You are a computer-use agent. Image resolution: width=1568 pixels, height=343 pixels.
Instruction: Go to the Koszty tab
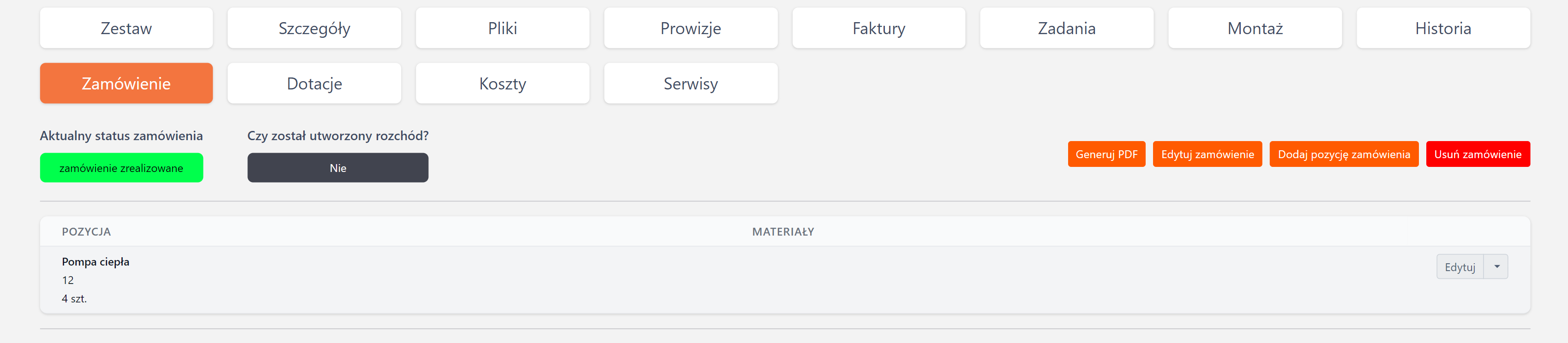[502, 83]
